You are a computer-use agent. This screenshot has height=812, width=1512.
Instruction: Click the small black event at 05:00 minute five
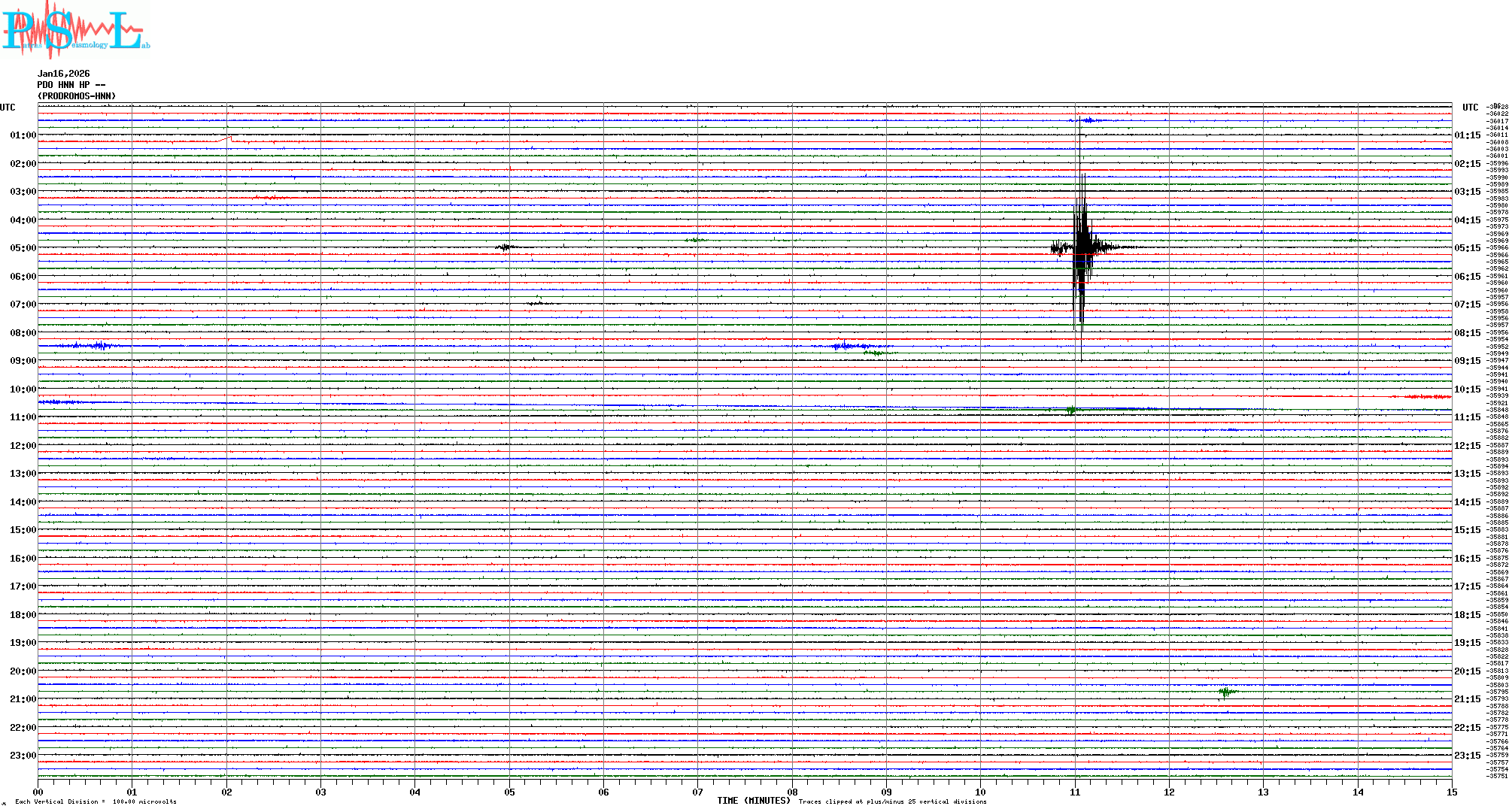click(507, 247)
